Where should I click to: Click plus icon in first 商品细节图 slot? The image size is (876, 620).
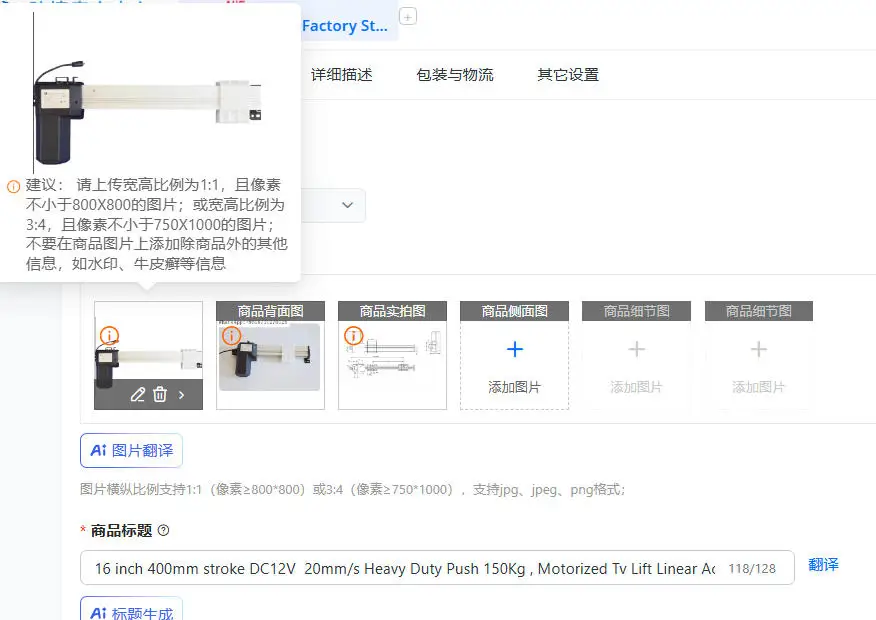tap(636, 350)
